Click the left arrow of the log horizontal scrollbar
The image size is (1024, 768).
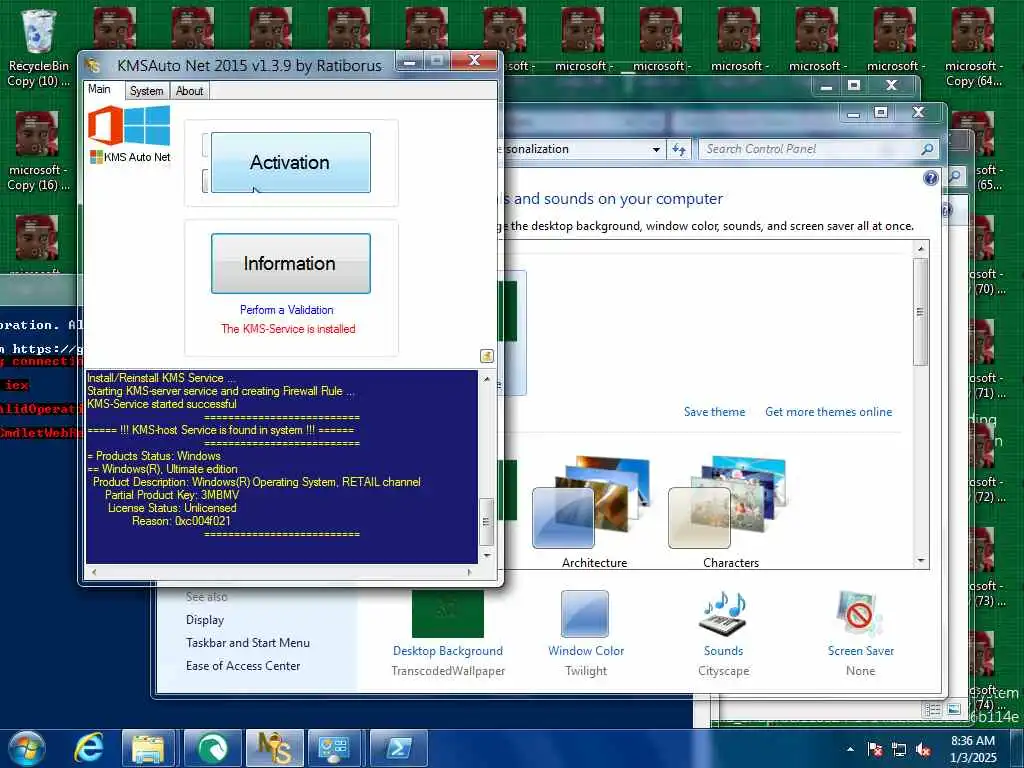(x=94, y=572)
